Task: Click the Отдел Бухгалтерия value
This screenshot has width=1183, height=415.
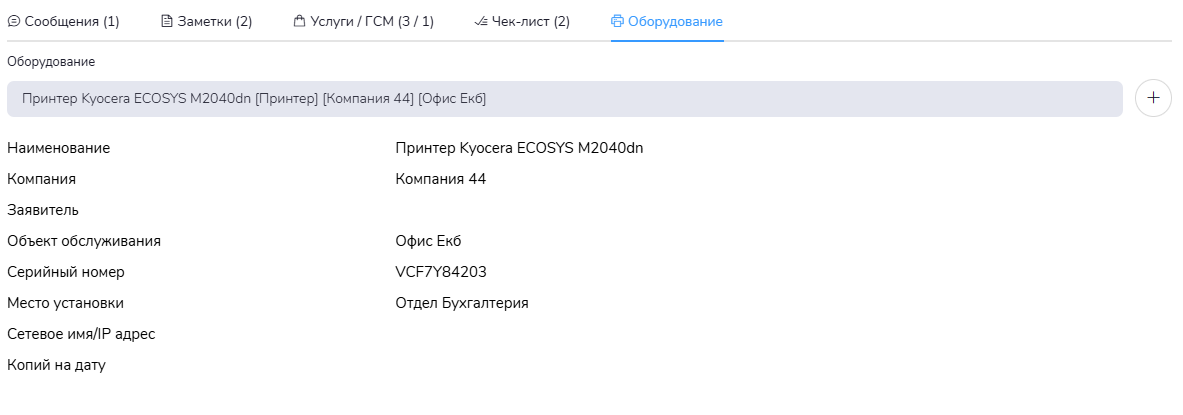Action: tap(461, 303)
